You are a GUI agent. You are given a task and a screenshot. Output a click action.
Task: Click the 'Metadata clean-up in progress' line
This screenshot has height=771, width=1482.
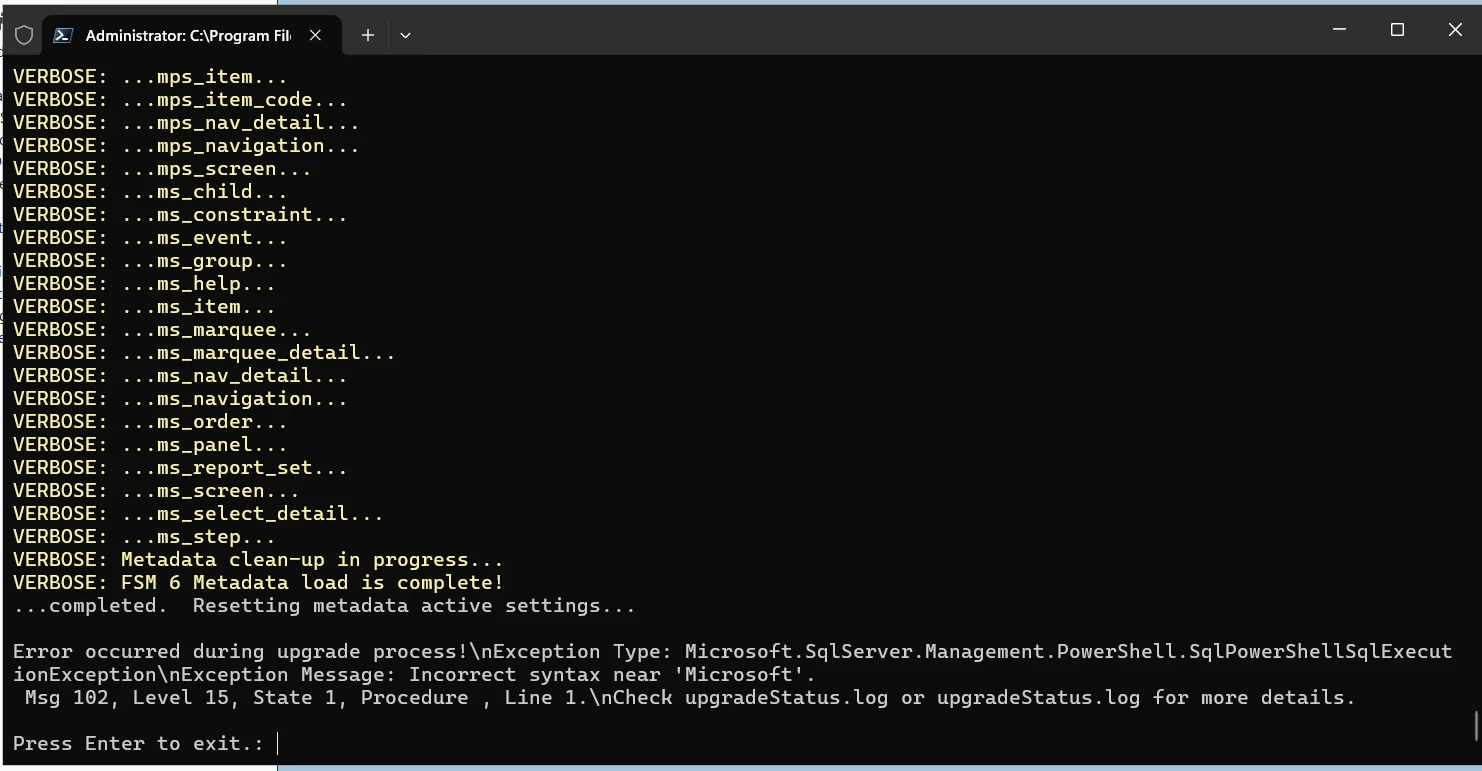coord(312,559)
